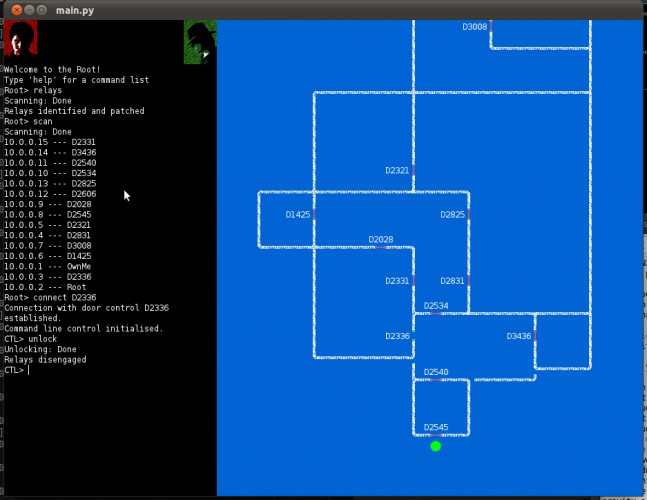The height and width of the screenshot is (500, 647).
Task: Click door label D3436 on the map
Action: (x=519, y=336)
